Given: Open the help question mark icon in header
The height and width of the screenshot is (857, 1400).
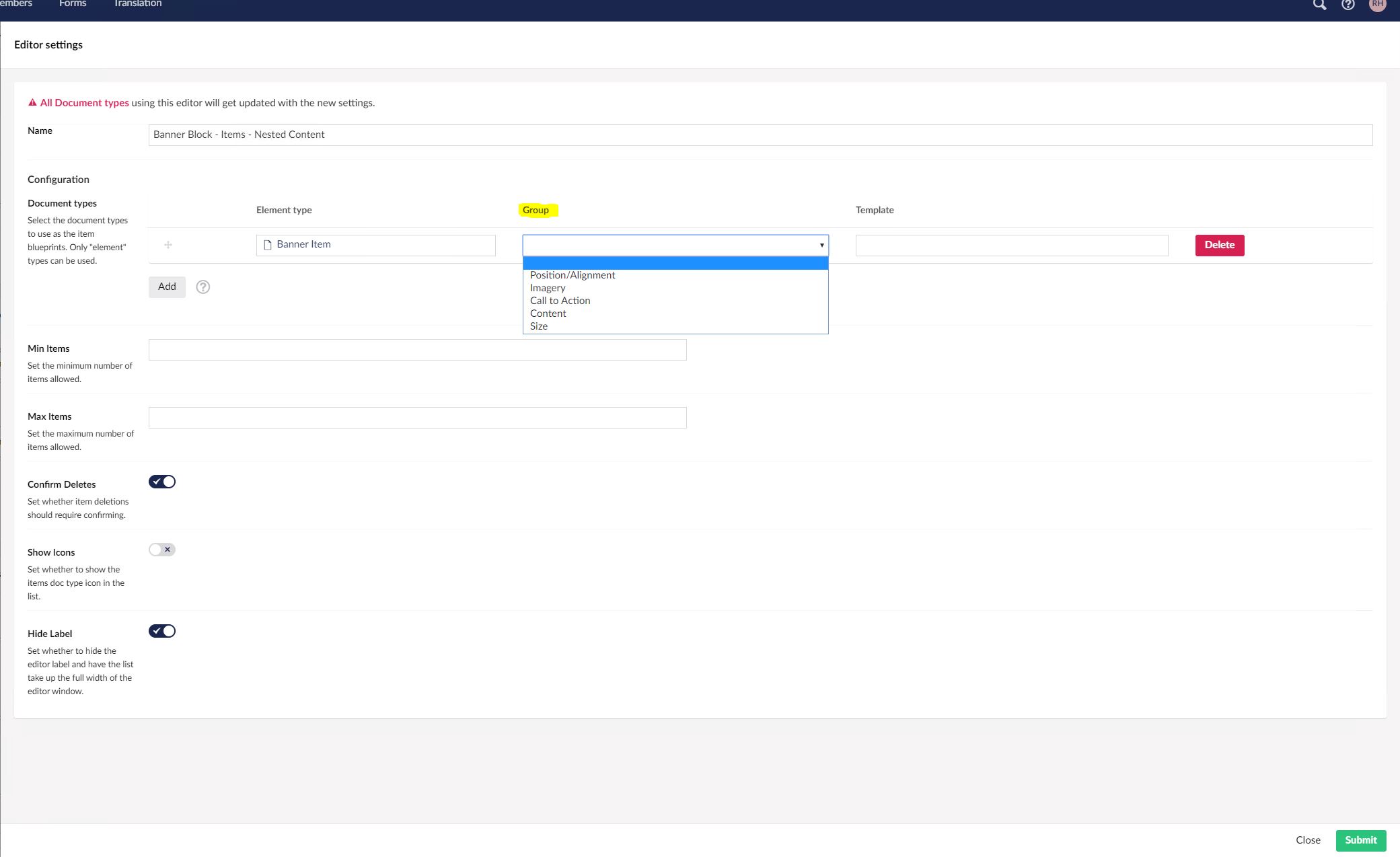Looking at the screenshot, I should point(1348,5).
